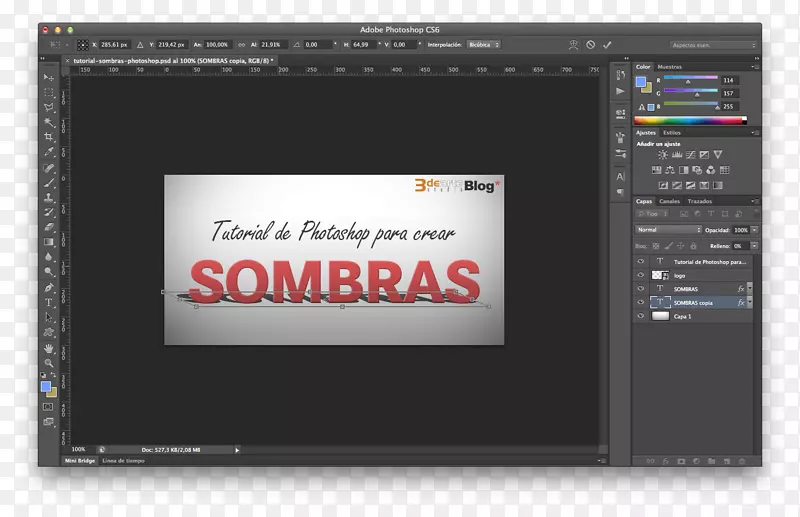Open the Character panel icon
The width and height of the screenshot is (800, 517).
[620, 177]
